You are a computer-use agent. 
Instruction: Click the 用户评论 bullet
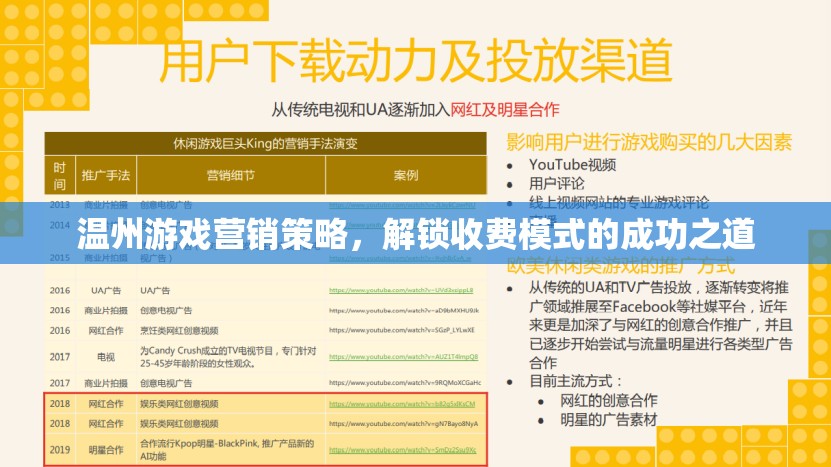[x=556, y=183]
